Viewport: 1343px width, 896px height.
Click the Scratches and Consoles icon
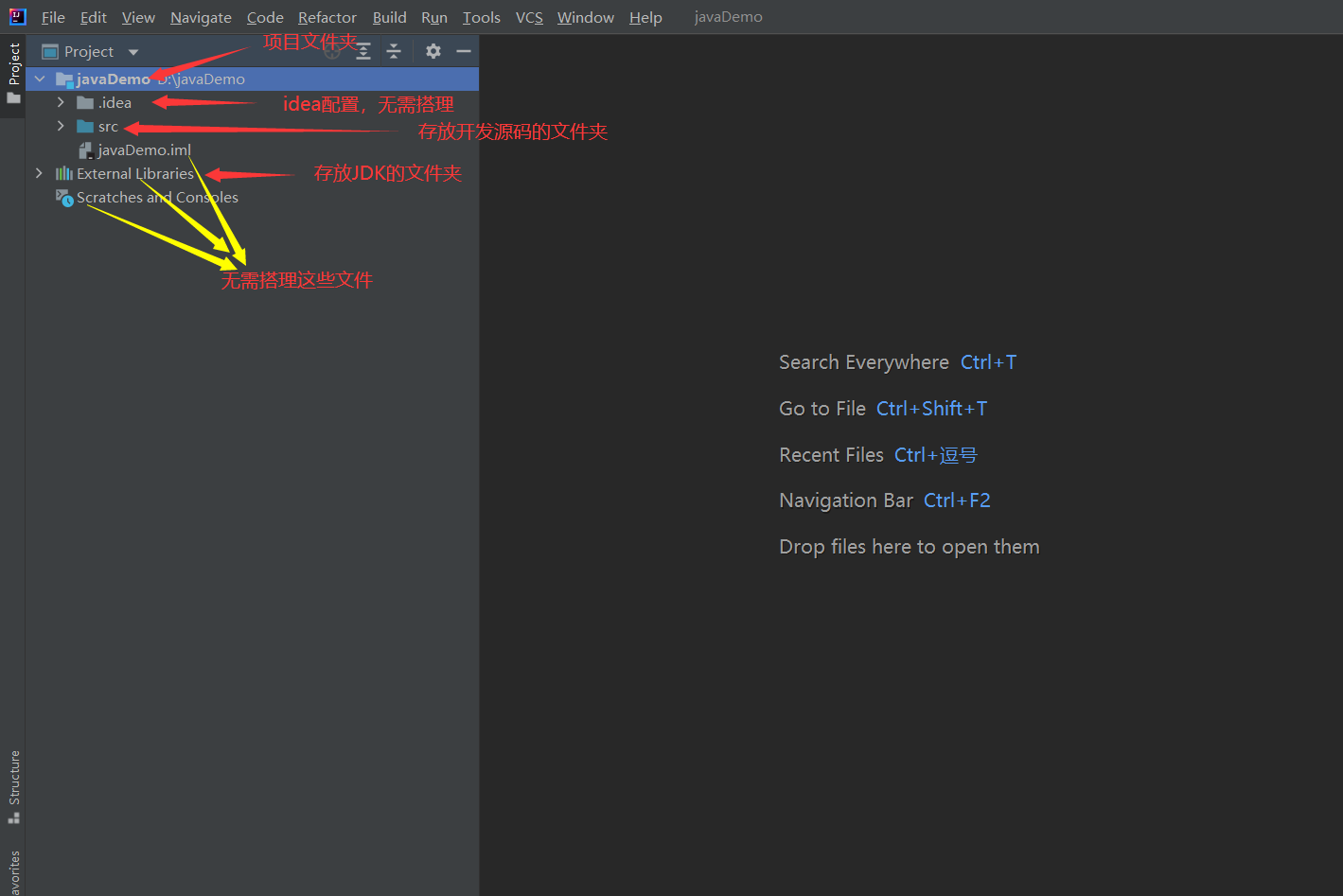[64, 198]
